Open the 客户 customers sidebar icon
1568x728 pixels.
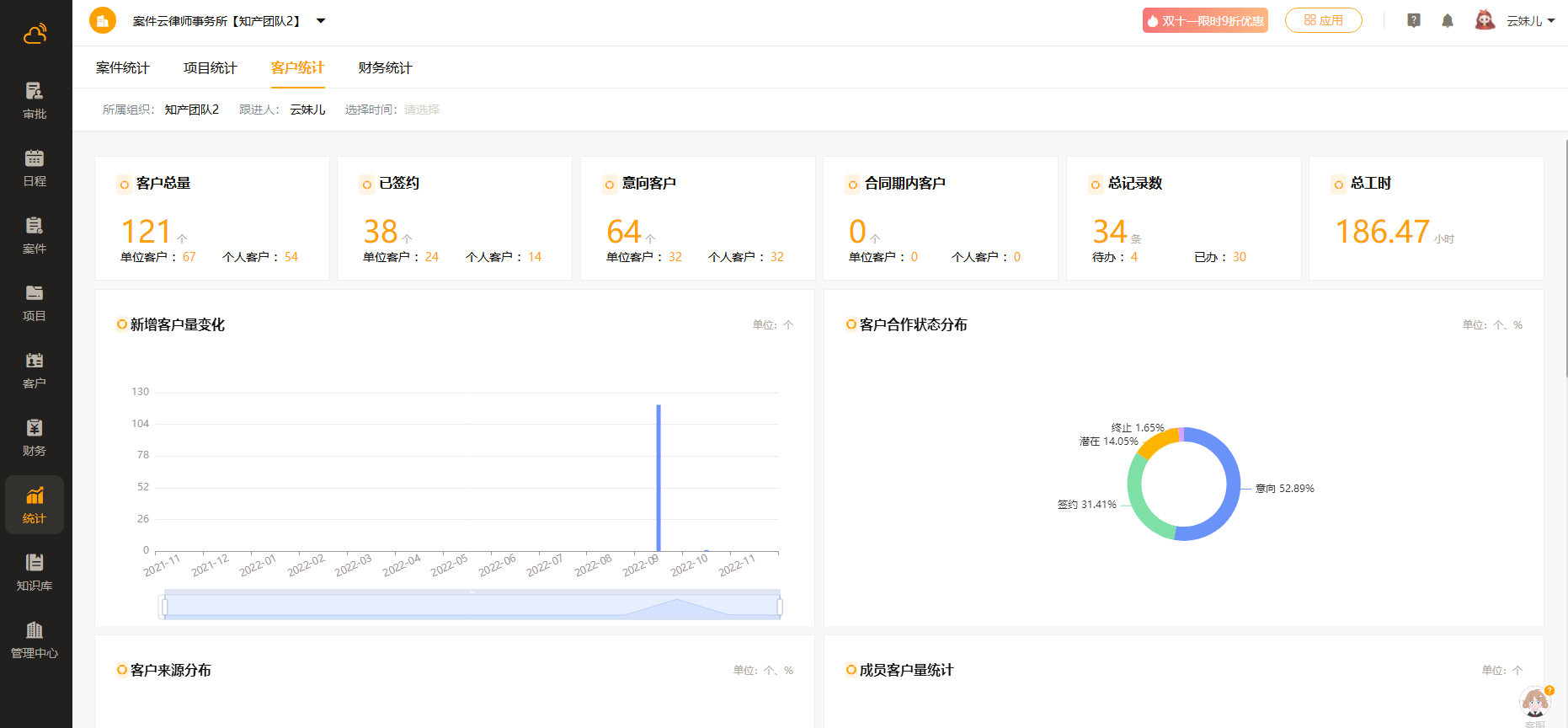tap(35, 370)
